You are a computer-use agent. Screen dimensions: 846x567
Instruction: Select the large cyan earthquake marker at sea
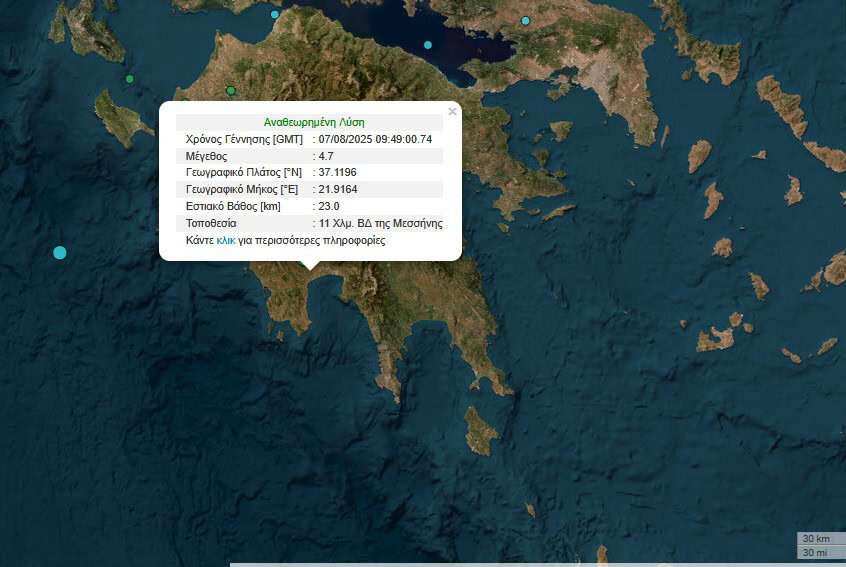point(60,252)
